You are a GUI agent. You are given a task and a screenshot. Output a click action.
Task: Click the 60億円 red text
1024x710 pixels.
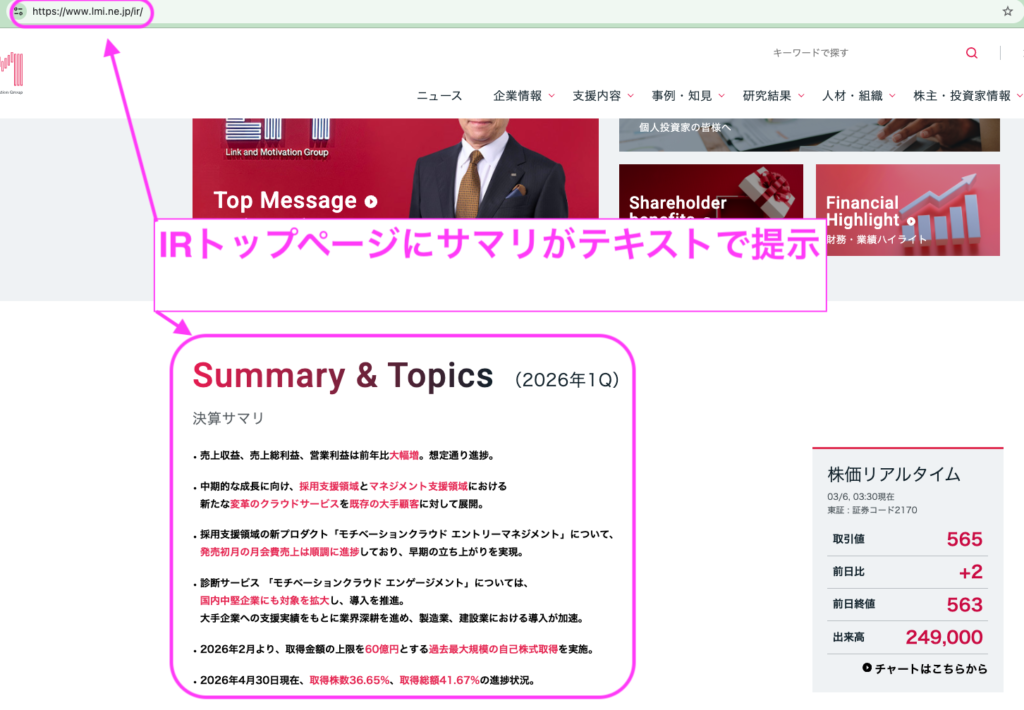[x=382, y=649]
